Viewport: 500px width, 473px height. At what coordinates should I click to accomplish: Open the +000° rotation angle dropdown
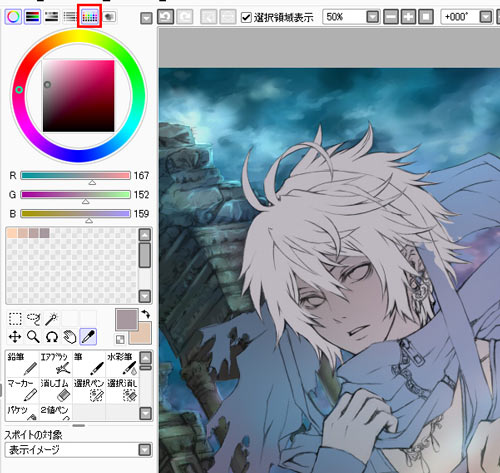486,17
